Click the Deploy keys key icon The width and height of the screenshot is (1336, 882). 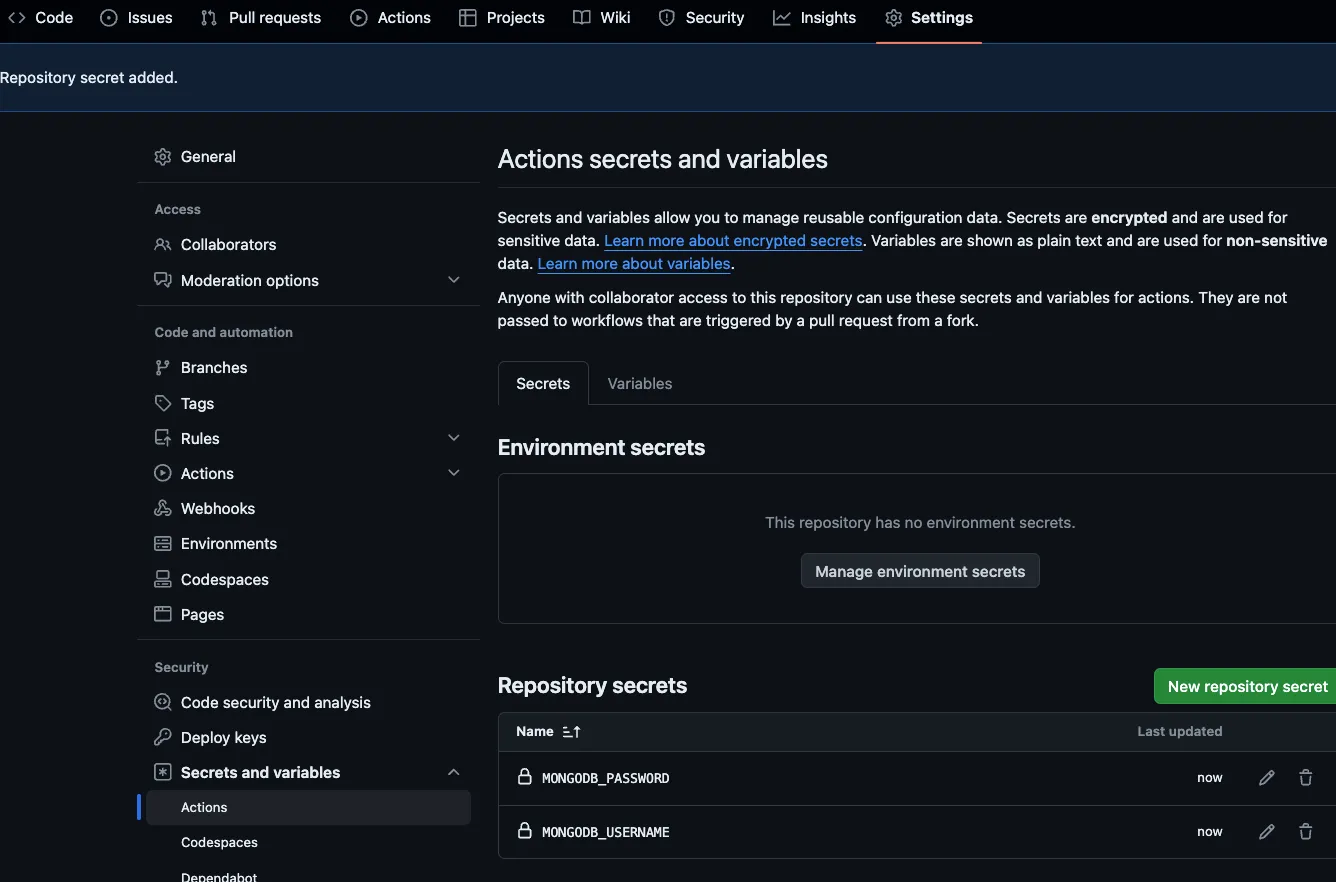[163, 738]
